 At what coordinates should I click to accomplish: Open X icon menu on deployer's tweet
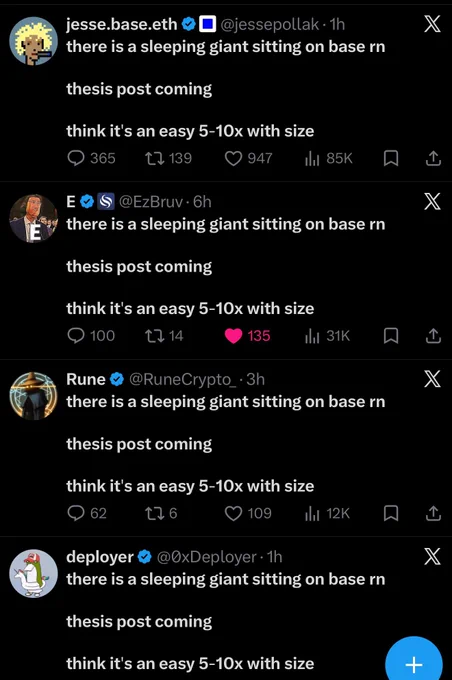(x=432, y=556)
